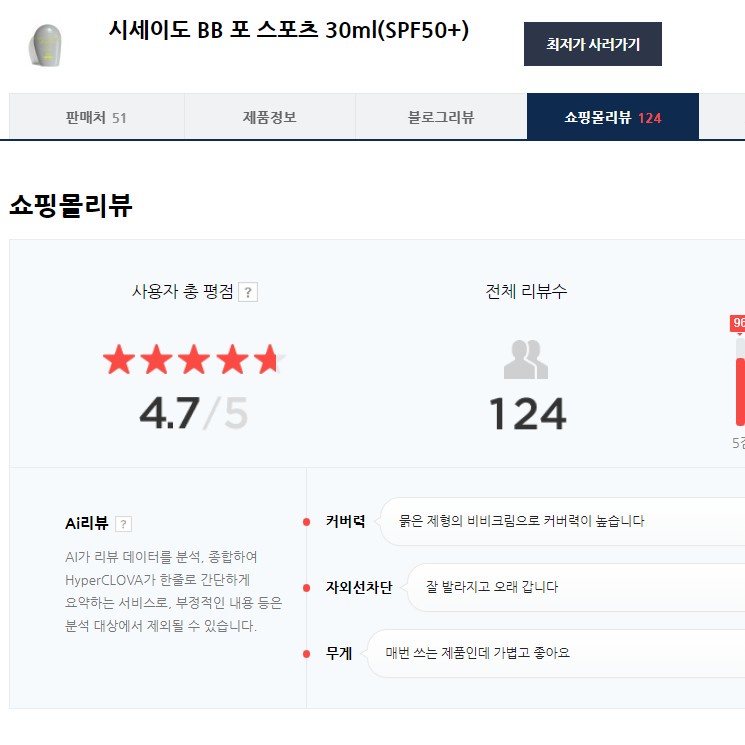
Task: Click the help icon beside 사용자 총 평점
Action: [249, 292]
